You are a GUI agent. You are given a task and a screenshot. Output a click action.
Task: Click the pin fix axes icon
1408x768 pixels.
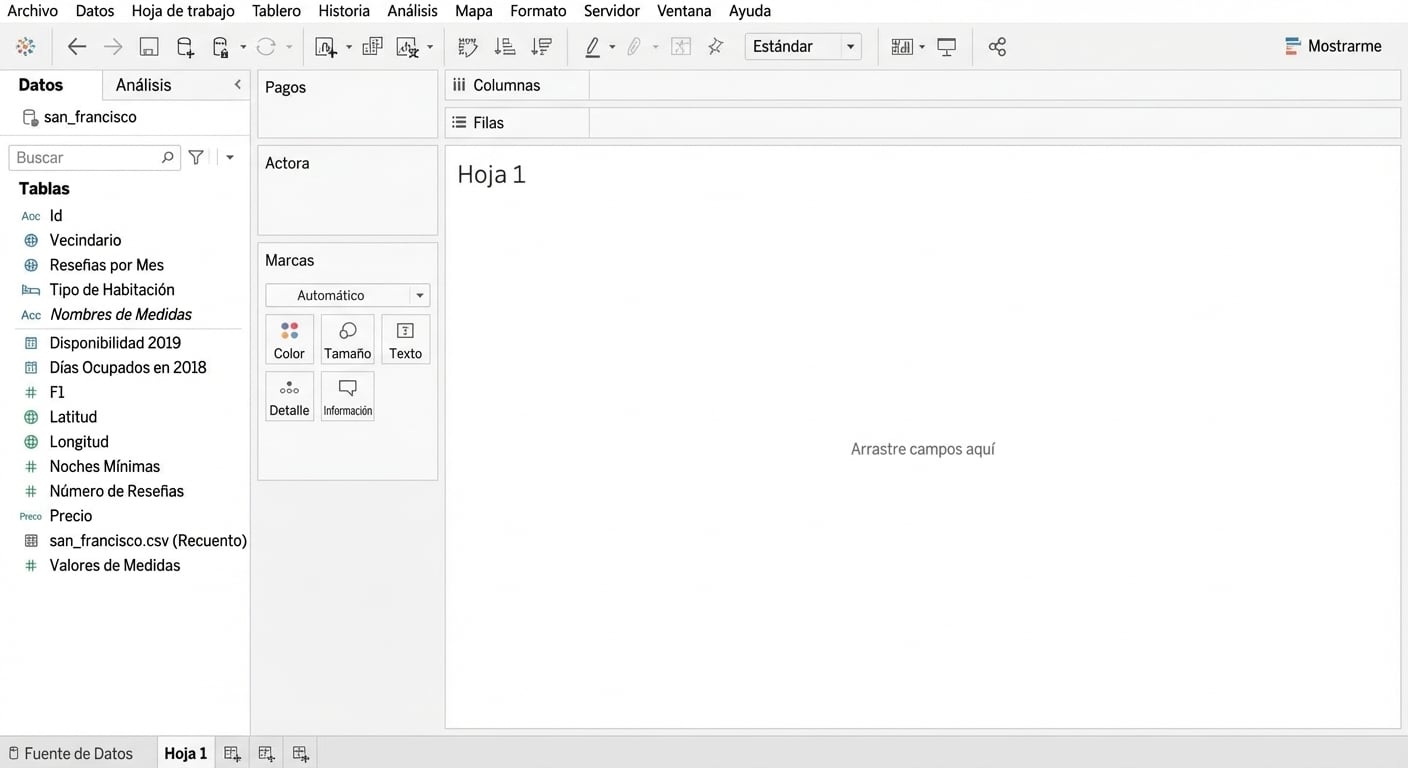coord(715,47)
